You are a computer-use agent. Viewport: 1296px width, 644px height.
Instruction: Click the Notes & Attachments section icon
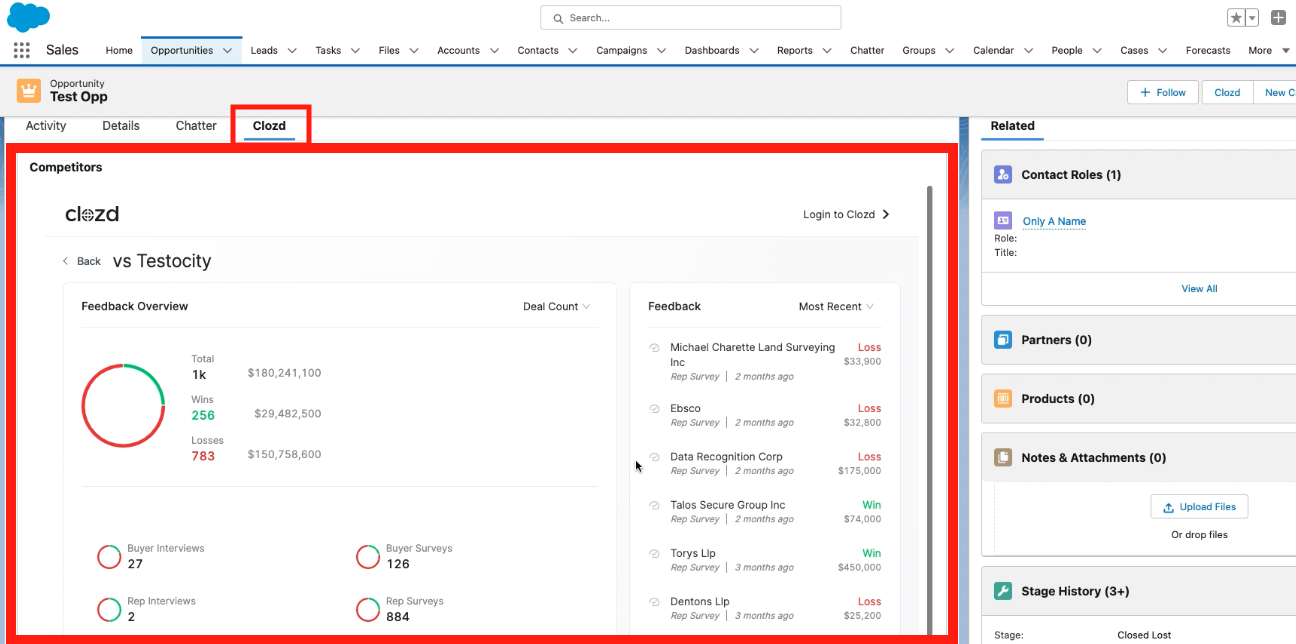(1003, 457)
